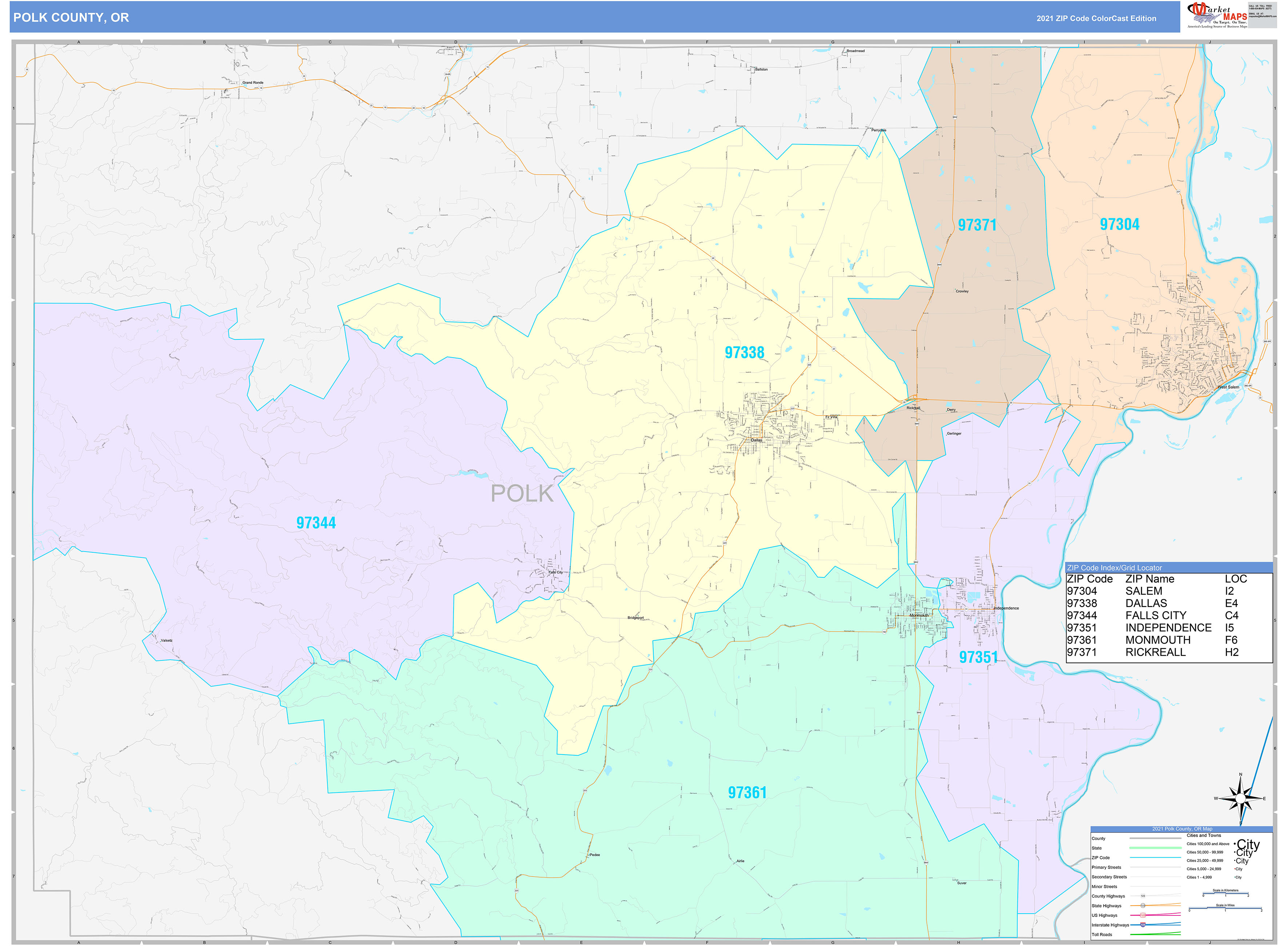Viewport: 1288px width, 946px height.
Task: Click the large 97344 map label
Action: (316, 523)
